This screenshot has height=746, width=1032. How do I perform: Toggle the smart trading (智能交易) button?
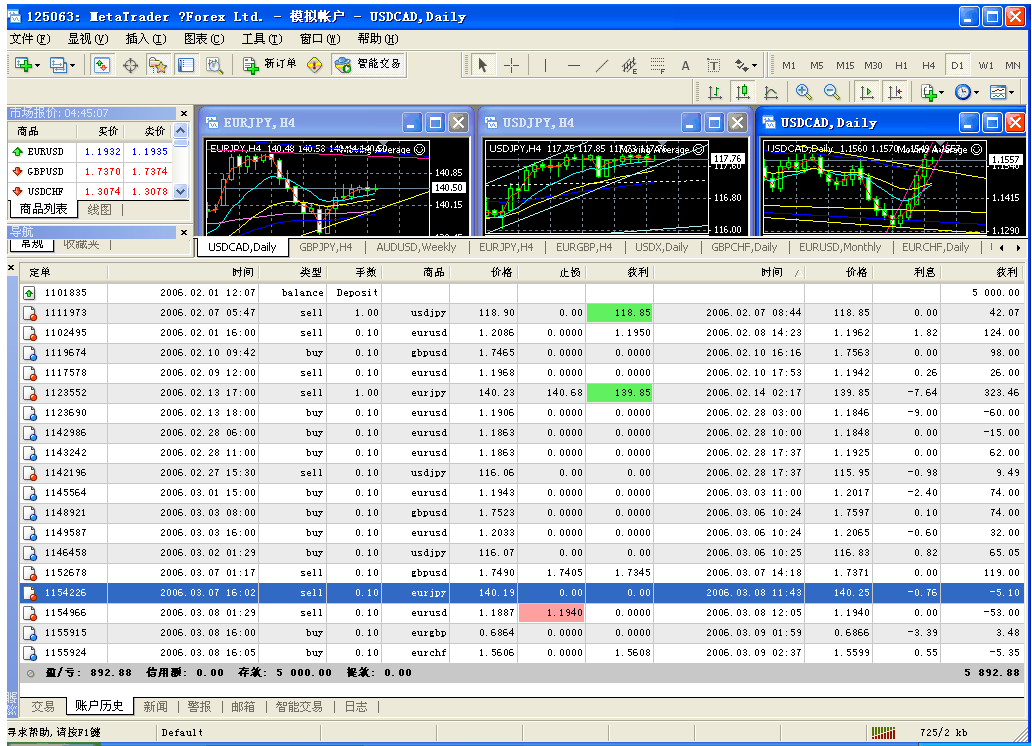(x=368, y=64)
